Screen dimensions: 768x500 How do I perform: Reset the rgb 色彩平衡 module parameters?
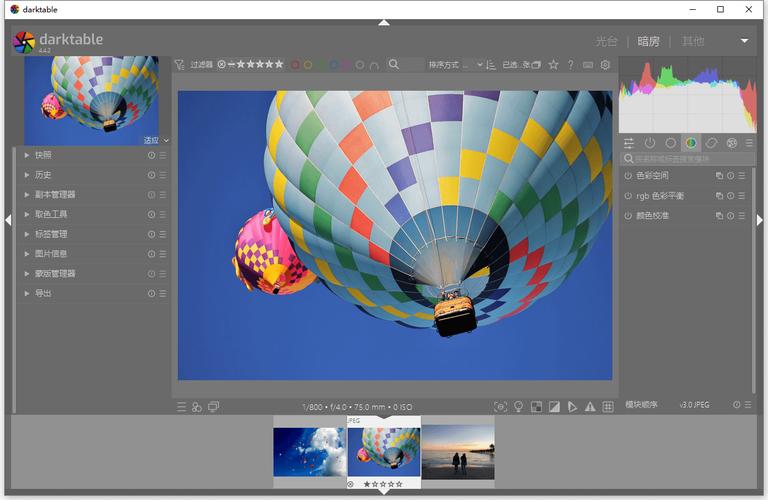click(730, 196)
